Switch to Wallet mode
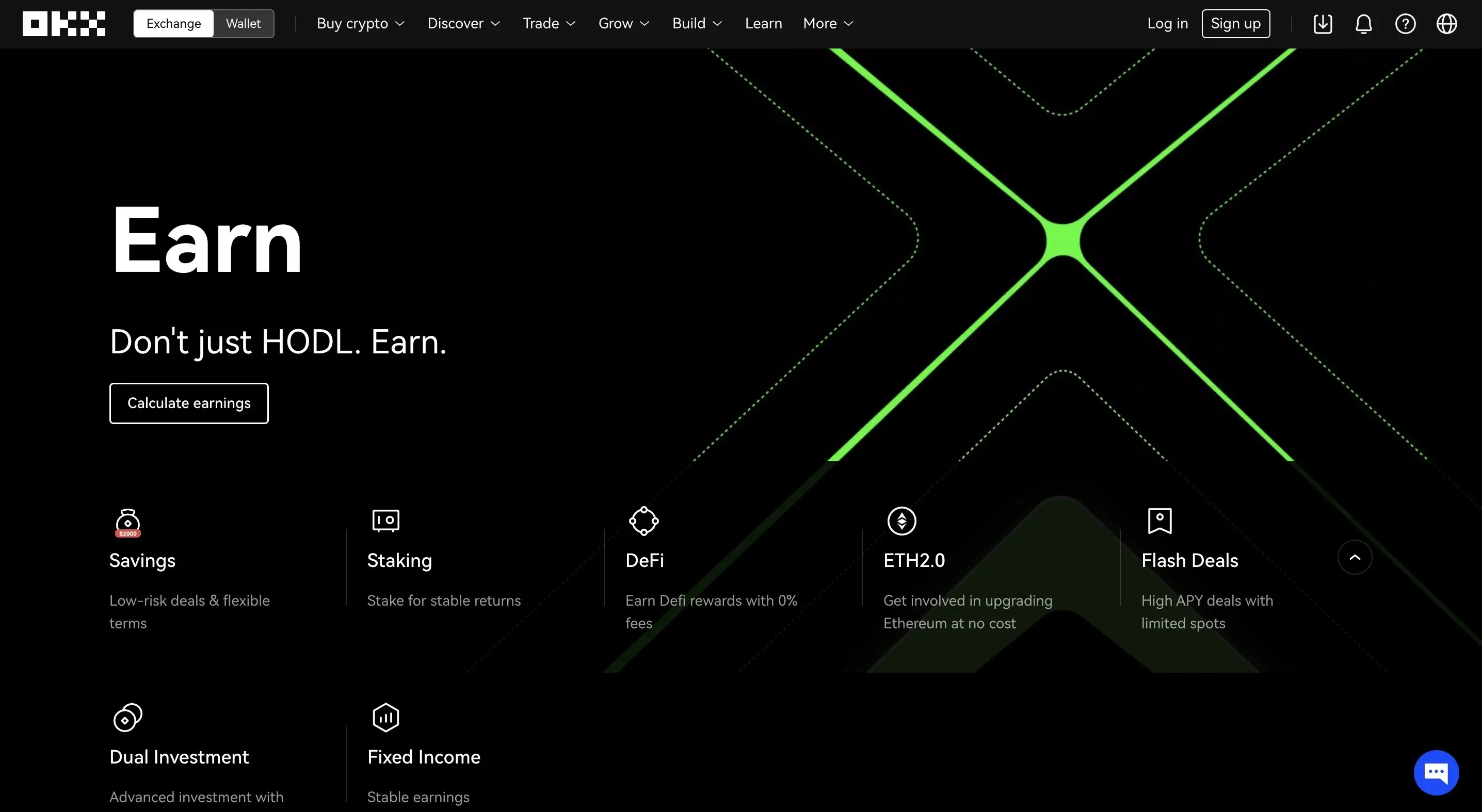The image size is (1482, 812). pyautogui.click(x=243, y=24)
